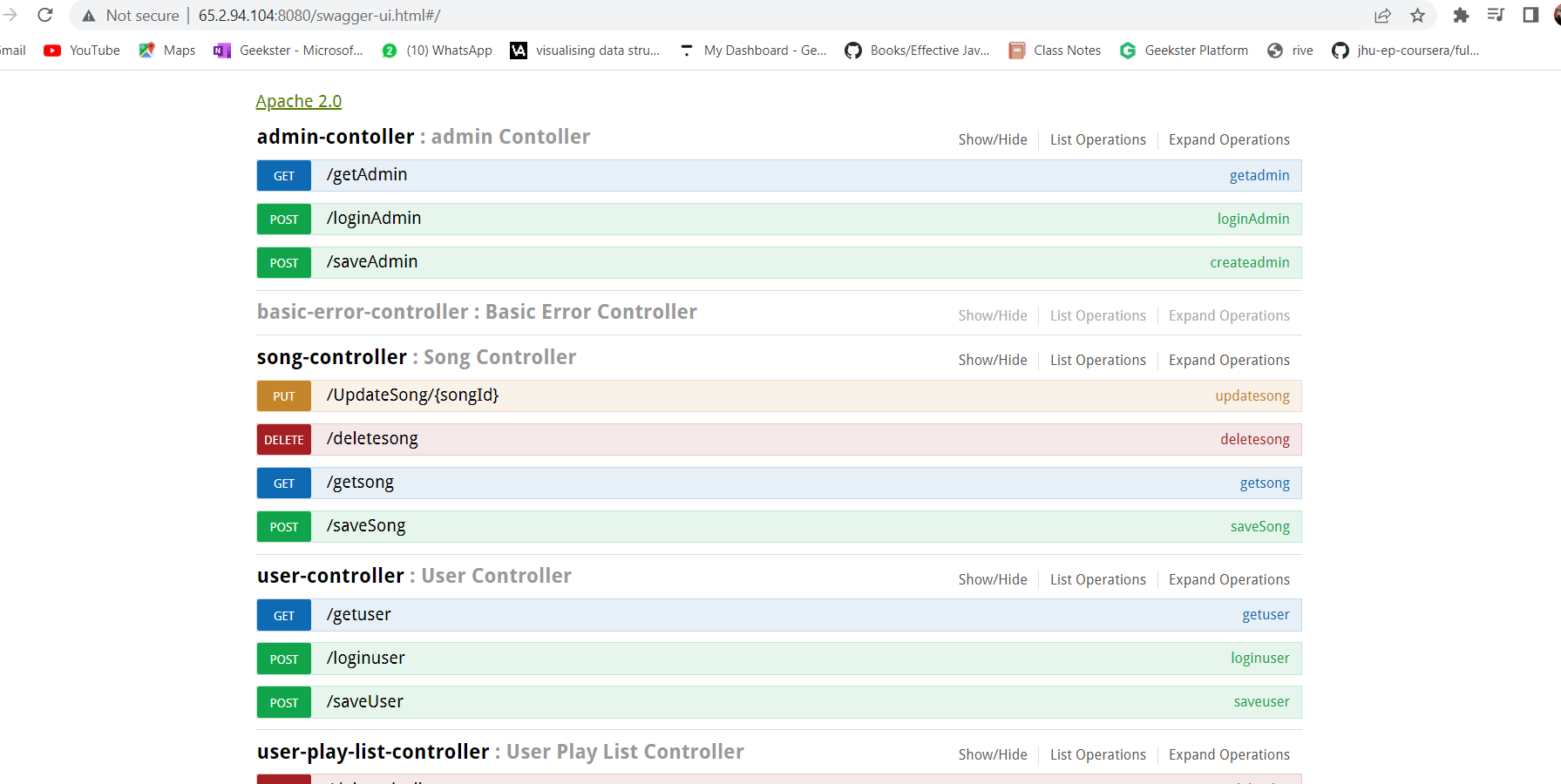
Task: Expand Operations for user-play-list-controller
Action: tap(1229, 754)
